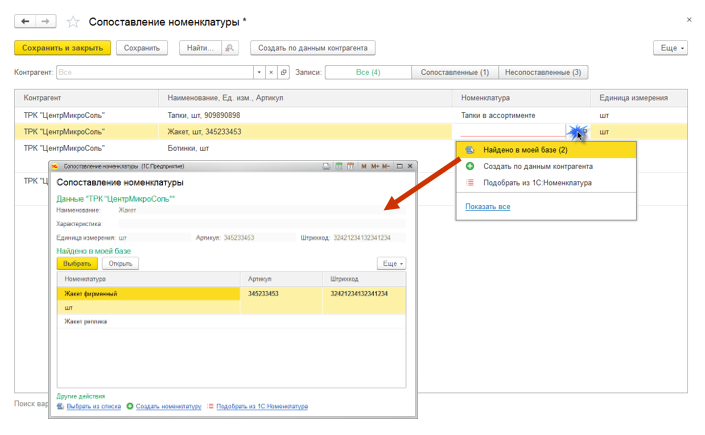705x435 pixels.
Task: Click the Артикул field value 345233453
Action: click(258, 238)
